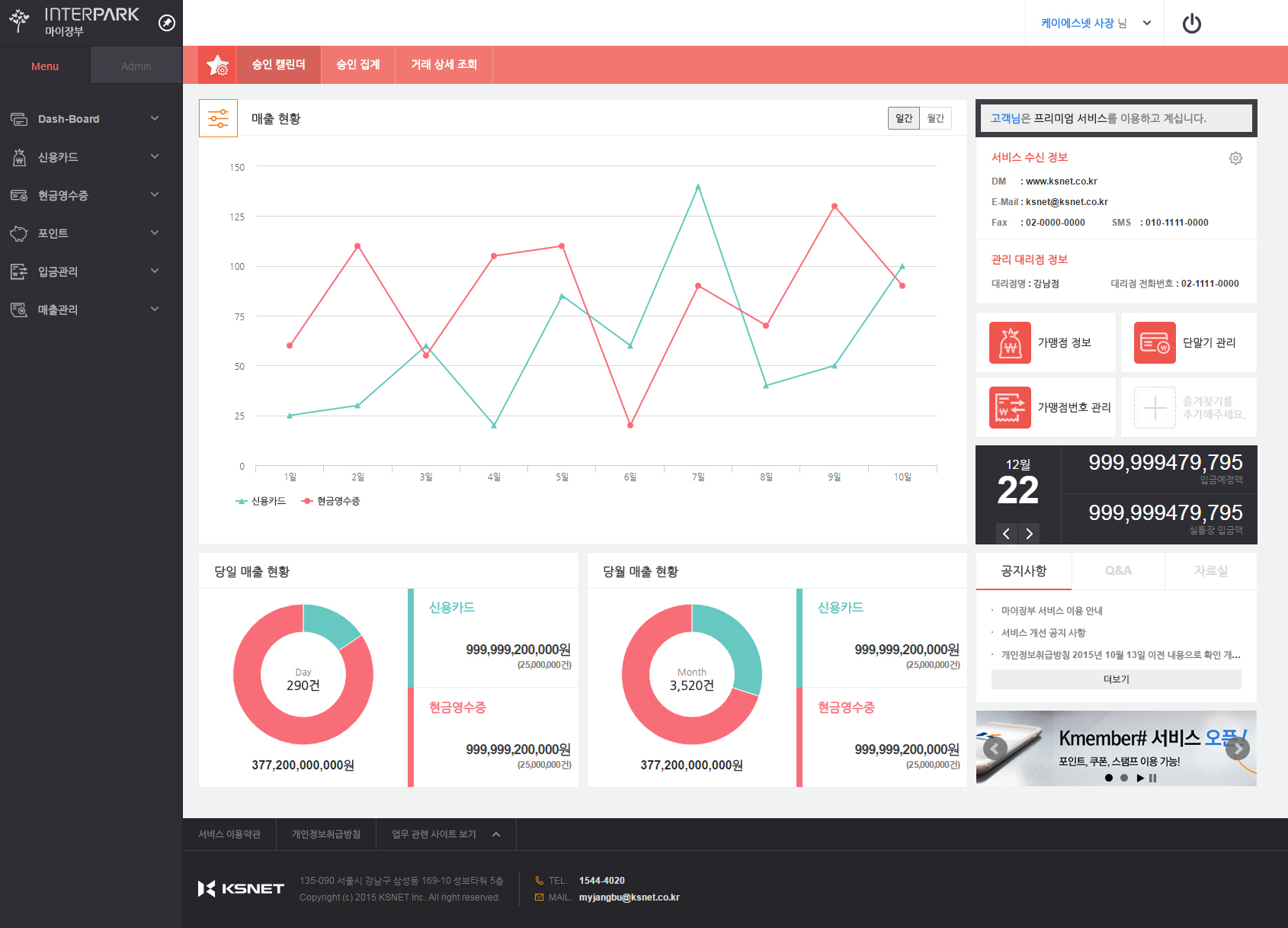Expand the 입금관리 menu

tap(155, 271)
